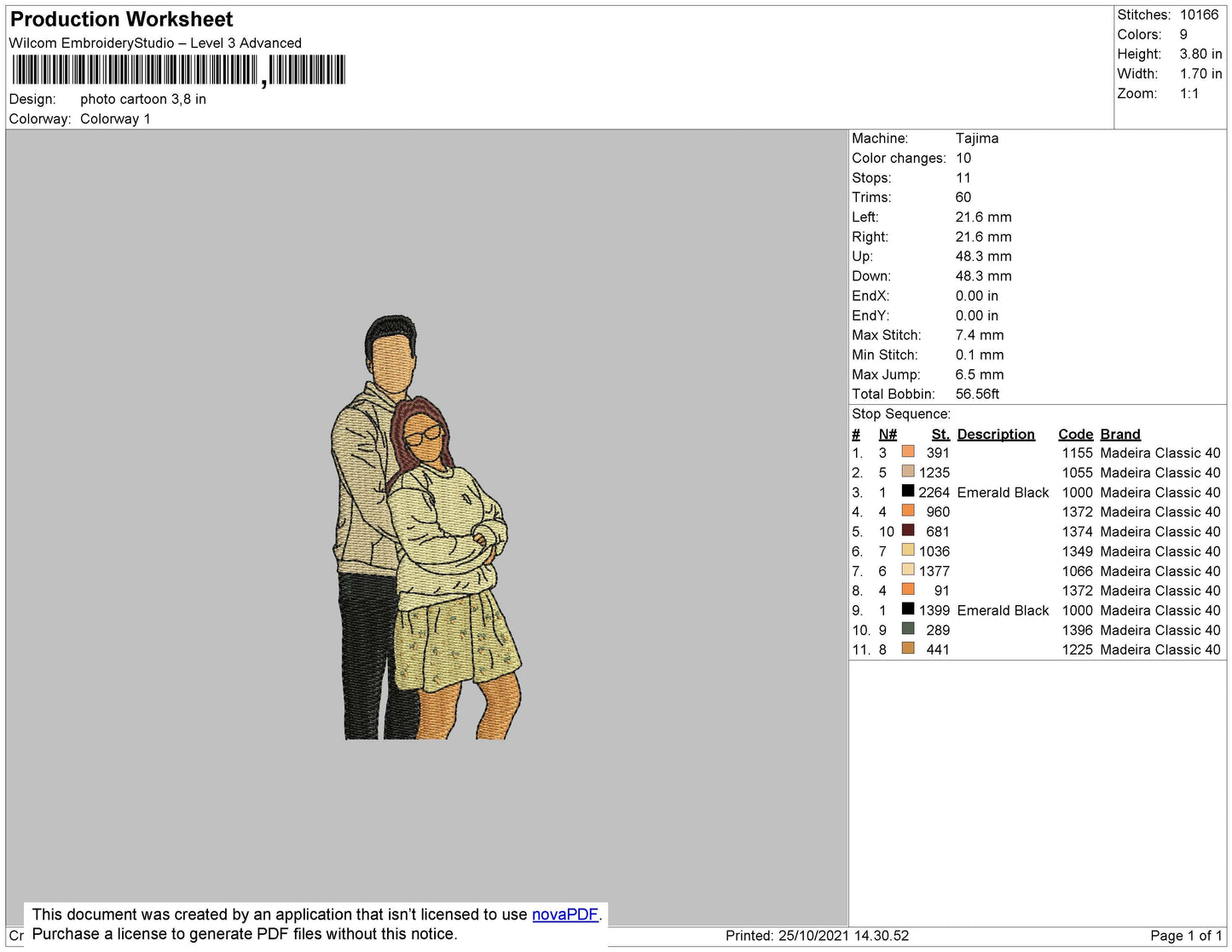Click the design name 'photo cartoon 3,8 in'
This screenshot has height=952, width=1232.
tap(143, 99)
